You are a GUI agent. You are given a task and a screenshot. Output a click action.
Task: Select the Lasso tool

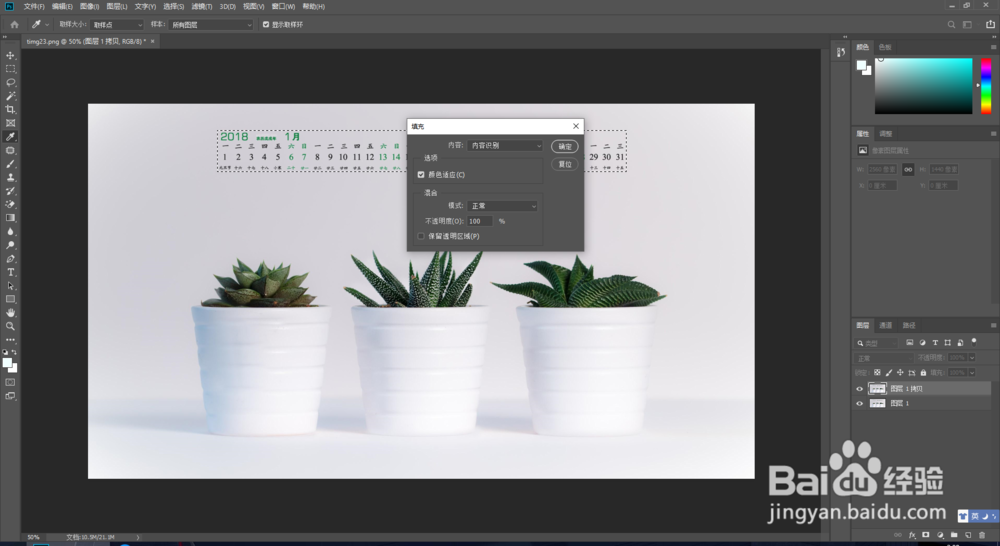10,82
